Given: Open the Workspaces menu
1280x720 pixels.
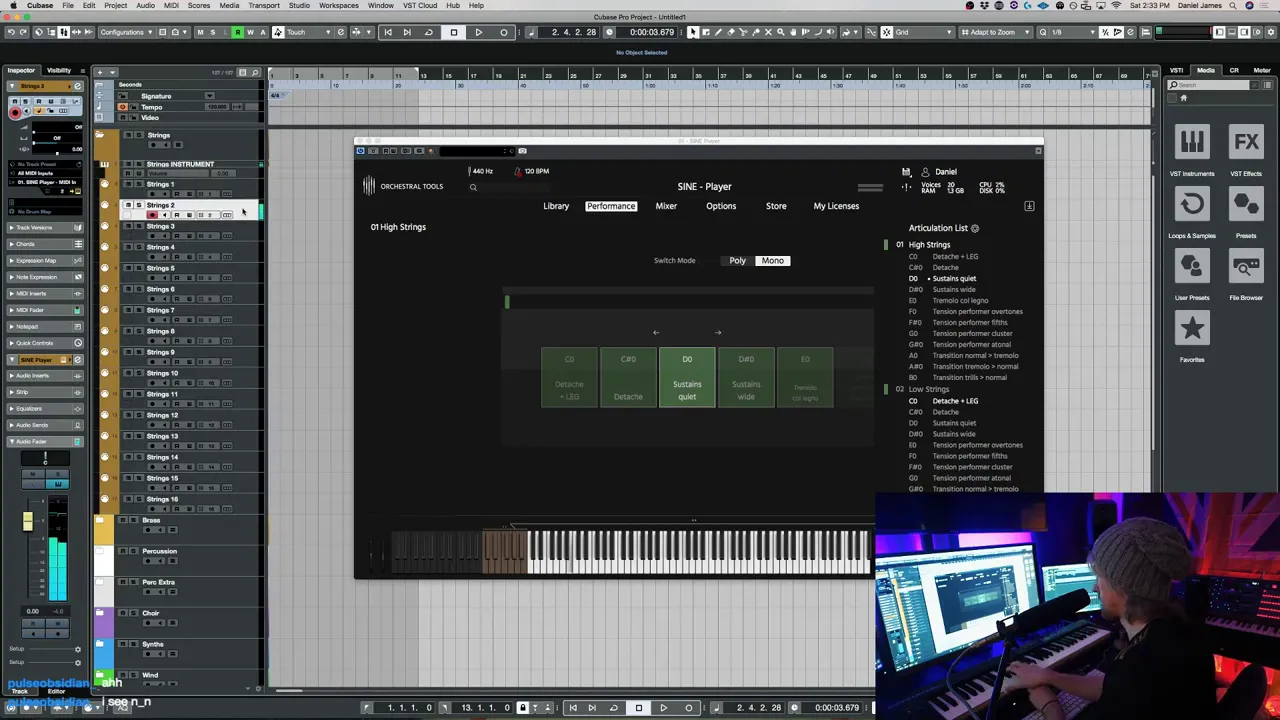Looking at the screenshot, I should tap(339, 5).
